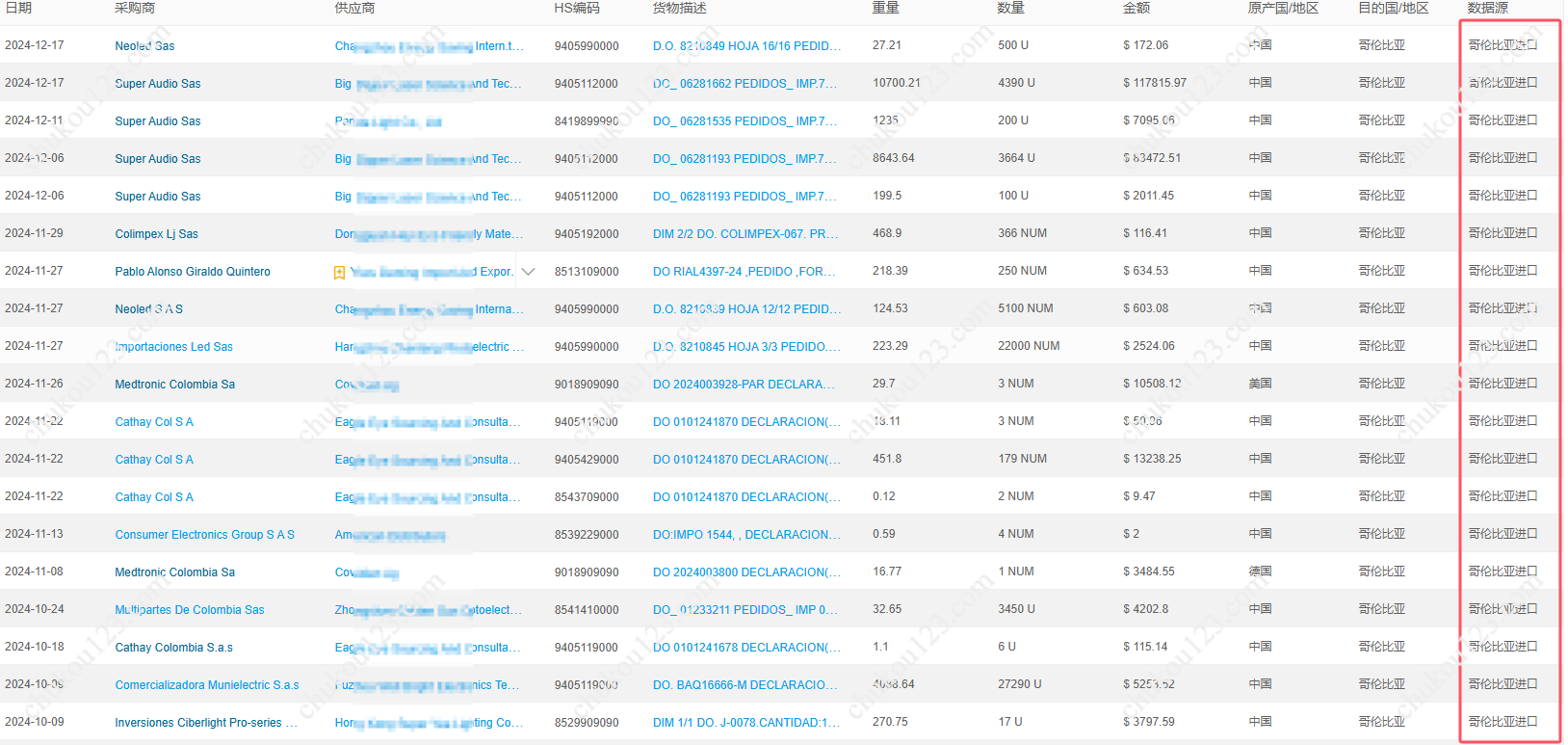Select the amount $ 13238.25
The image size is (1568, 745).
1152,459
